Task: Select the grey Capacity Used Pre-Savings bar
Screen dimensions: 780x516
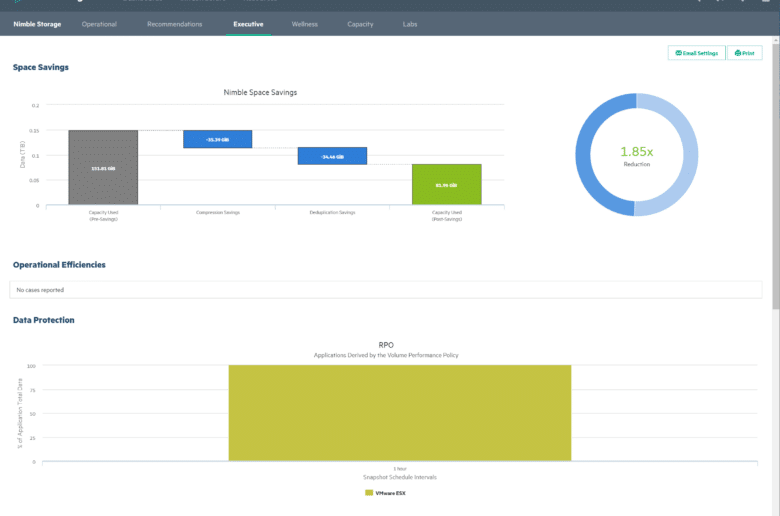Action: (103, 167)
